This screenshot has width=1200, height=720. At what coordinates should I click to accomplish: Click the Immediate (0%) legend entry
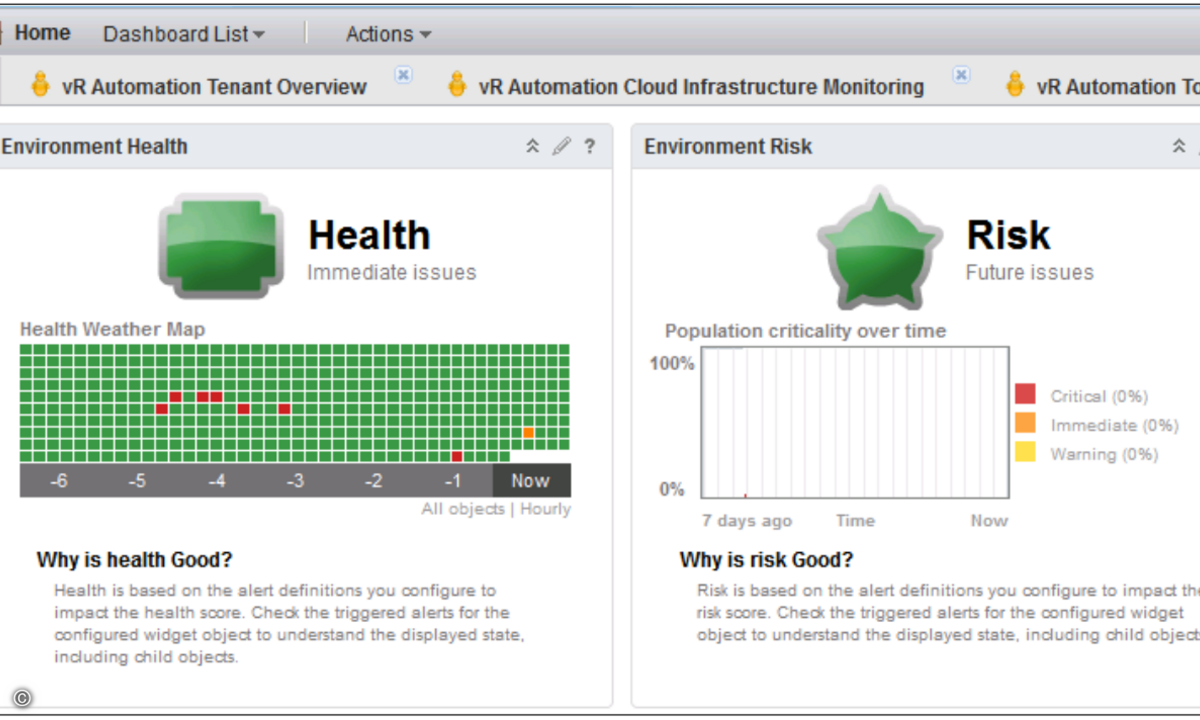point(1097,425)
